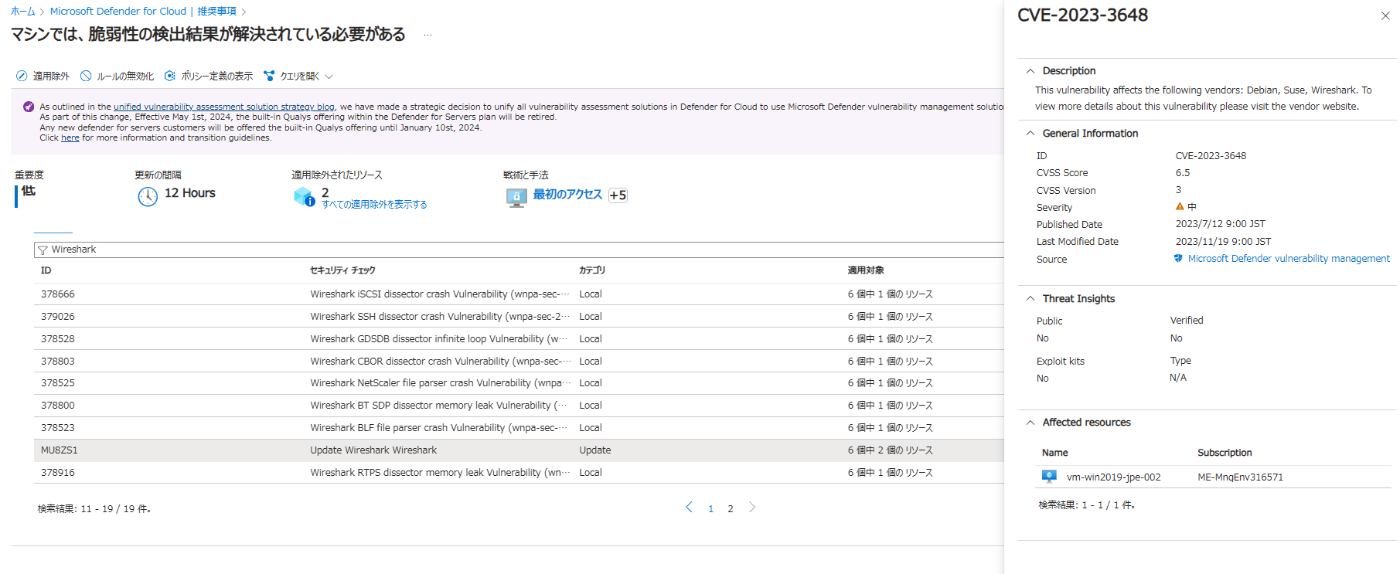Sort by カテゴリ column header

coord(592,271)
